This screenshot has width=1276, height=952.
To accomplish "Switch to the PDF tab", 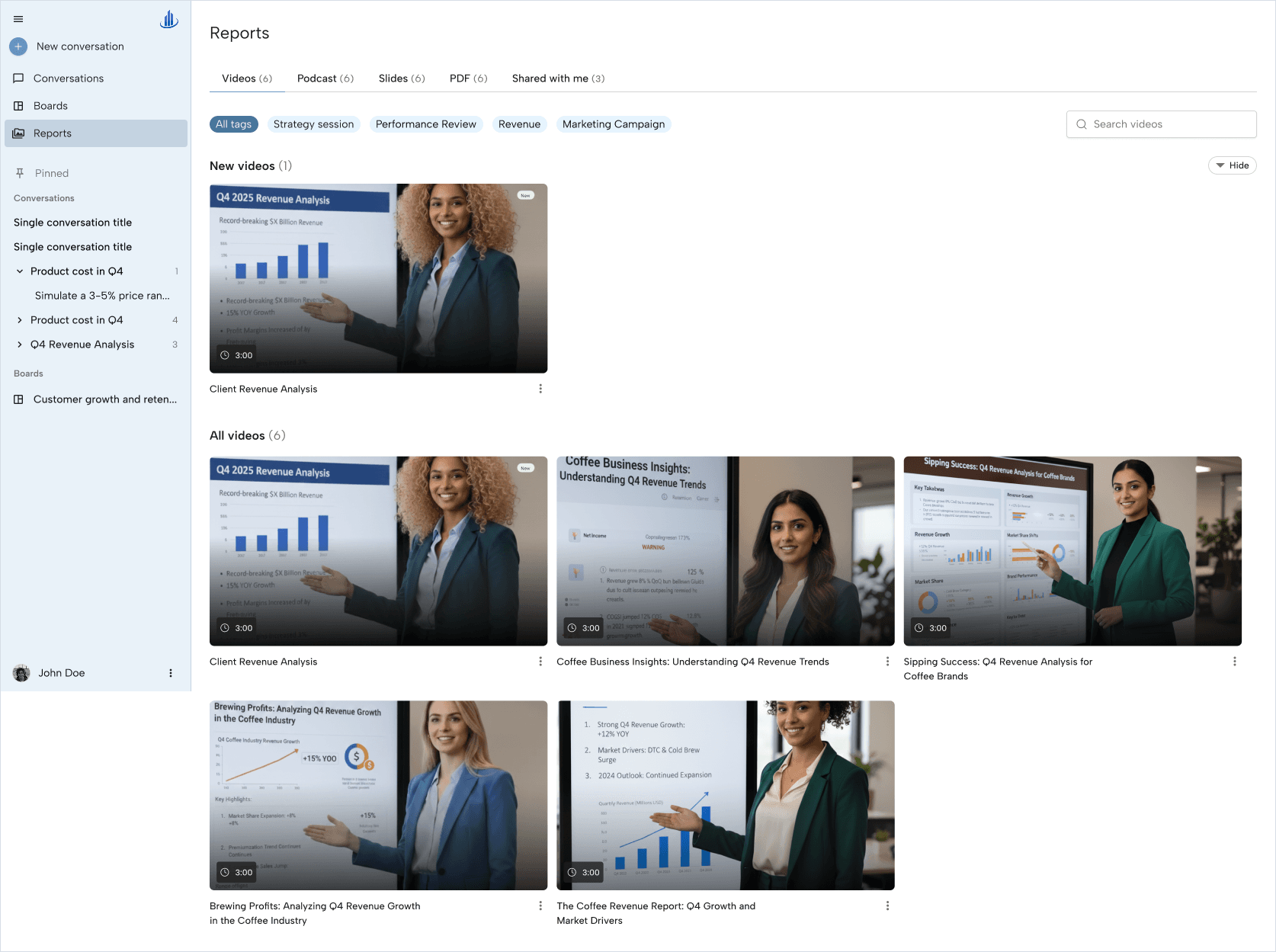I will [468, 79].
